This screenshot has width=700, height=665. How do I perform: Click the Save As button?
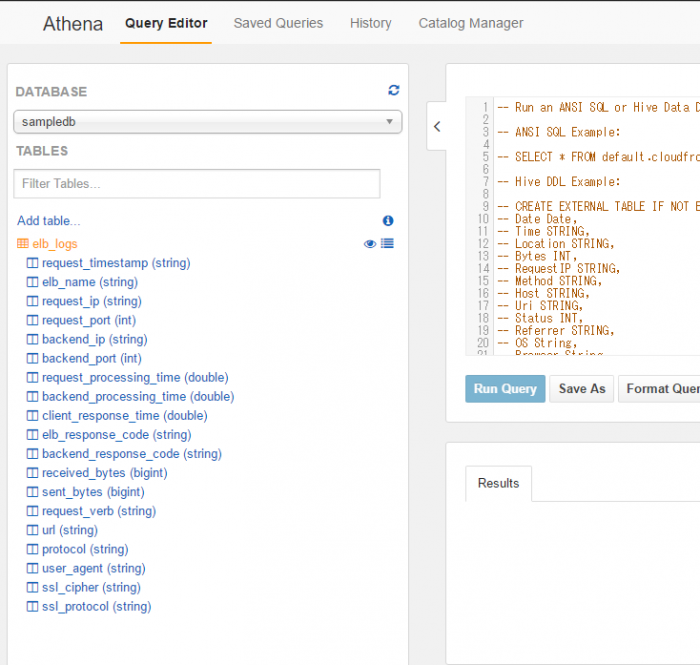click(x=582, y=389)
